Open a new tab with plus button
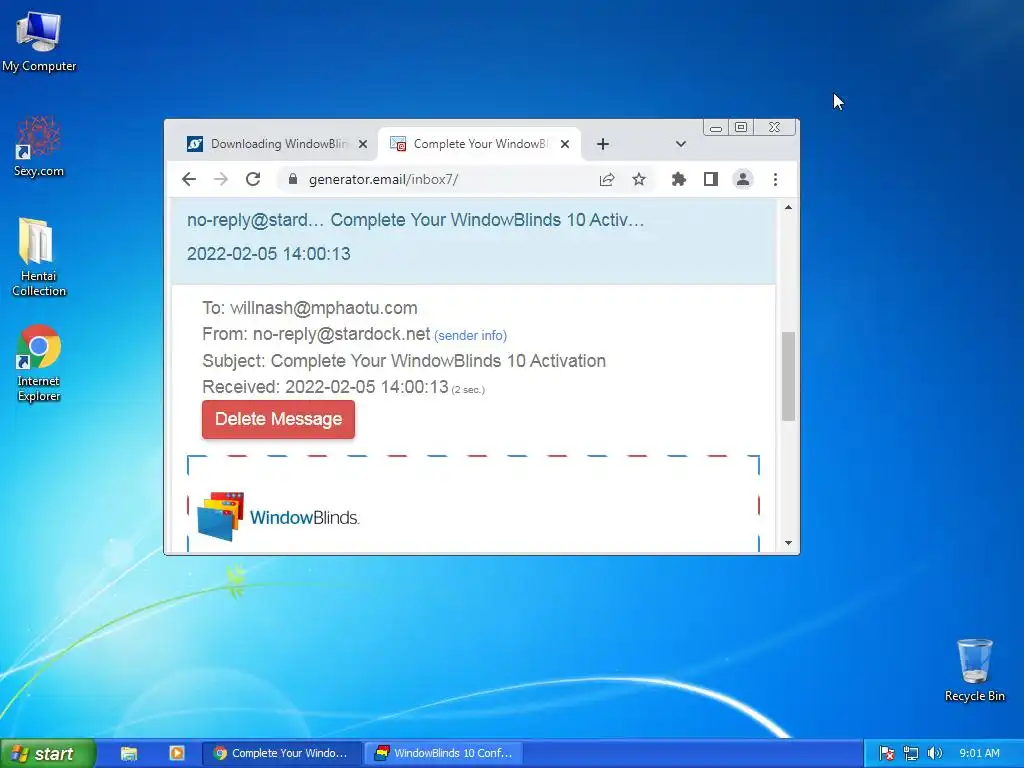Viewport: 1024px width, 768px height. [x=603, y=144]
